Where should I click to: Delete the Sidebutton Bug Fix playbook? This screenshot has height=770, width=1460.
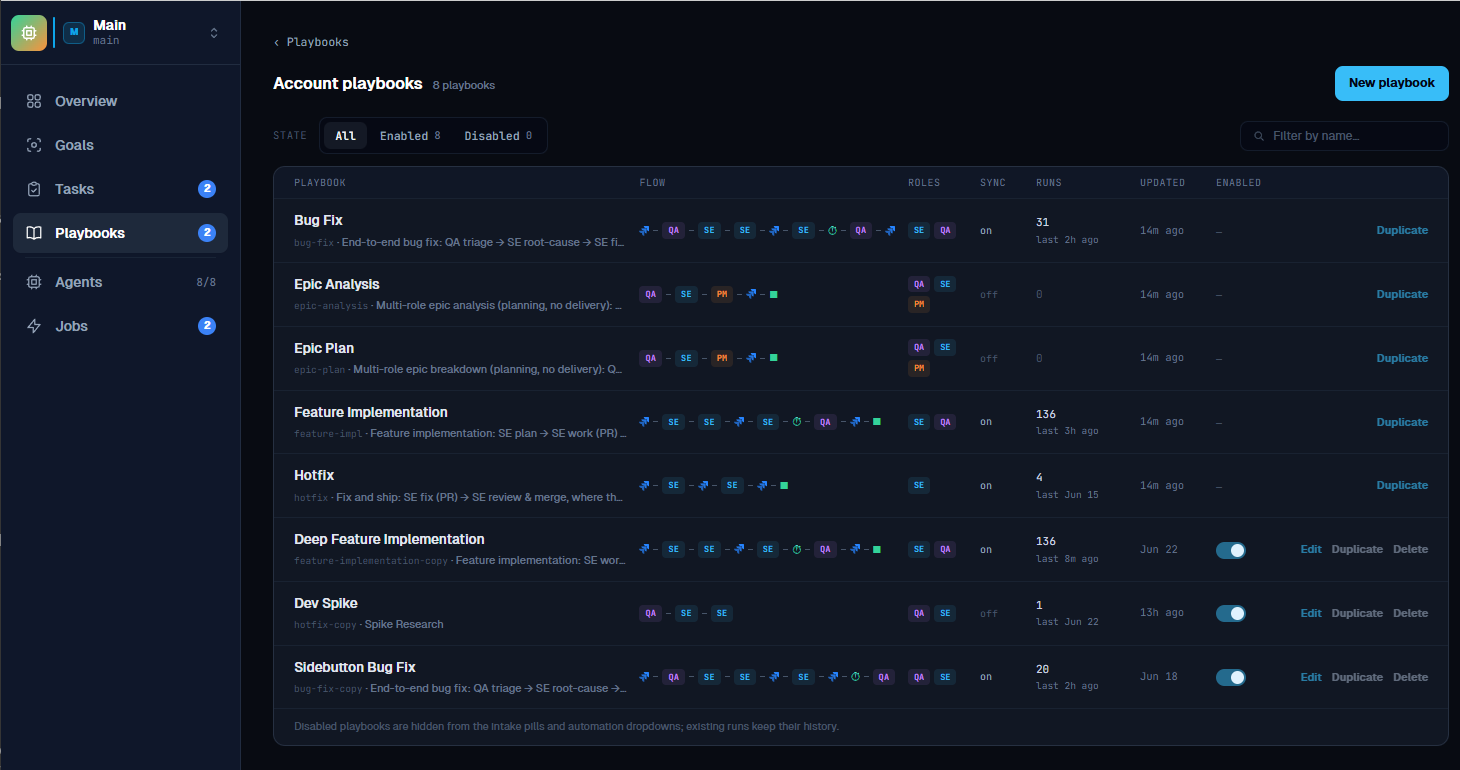pos(1411,677)
